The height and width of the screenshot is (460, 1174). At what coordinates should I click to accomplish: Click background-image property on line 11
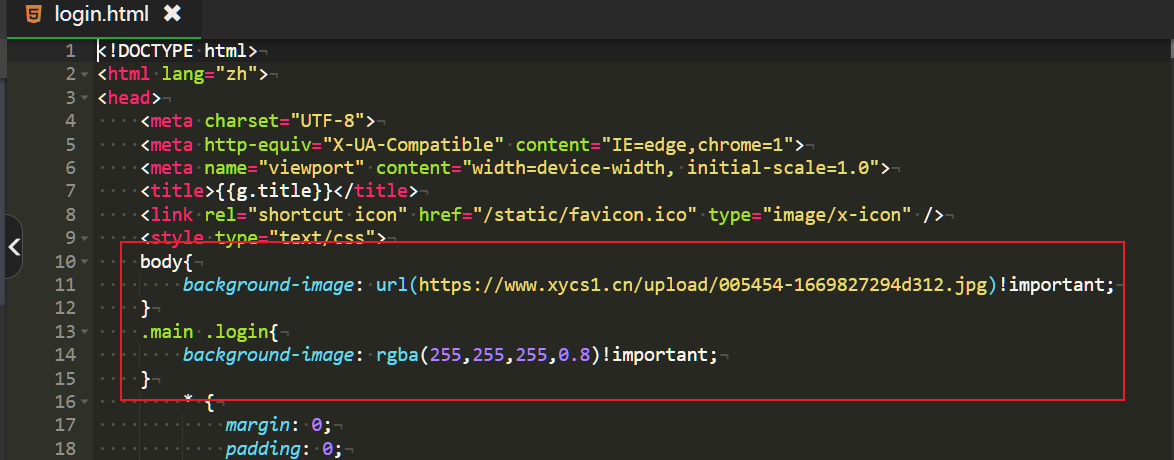[269, 285]
